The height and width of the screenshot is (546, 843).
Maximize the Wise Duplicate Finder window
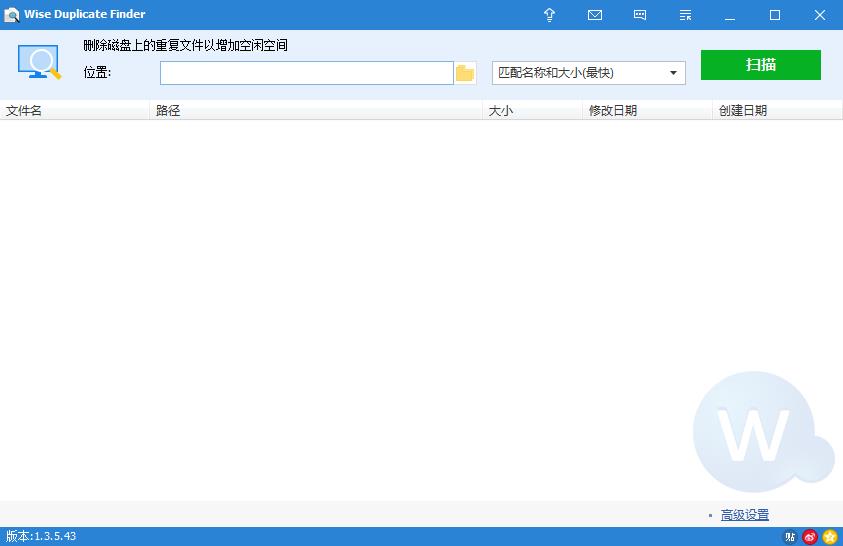pos(775,15)
